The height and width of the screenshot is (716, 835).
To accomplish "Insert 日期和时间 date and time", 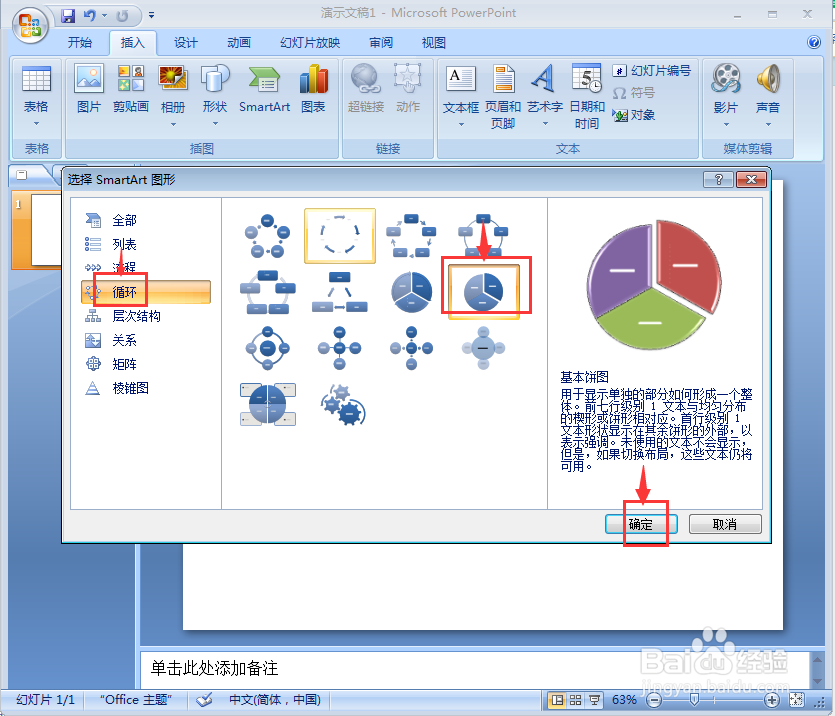I will [x=587, y=97].
